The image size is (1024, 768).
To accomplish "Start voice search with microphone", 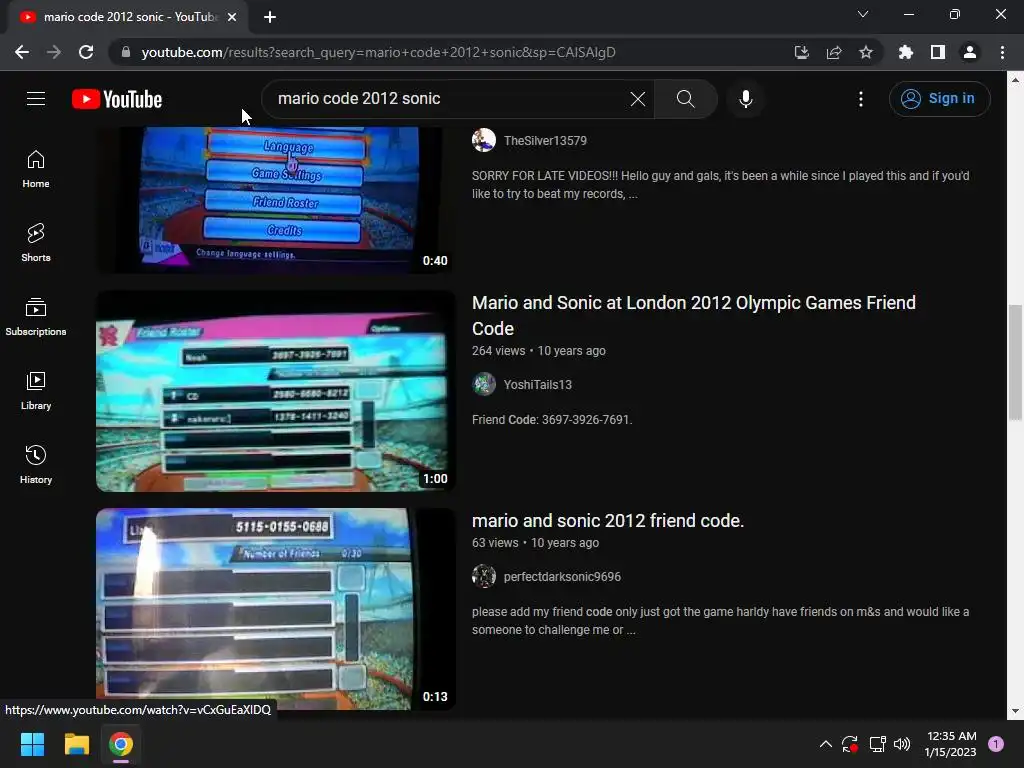I will pyautogui.click(x=745, y=99).
